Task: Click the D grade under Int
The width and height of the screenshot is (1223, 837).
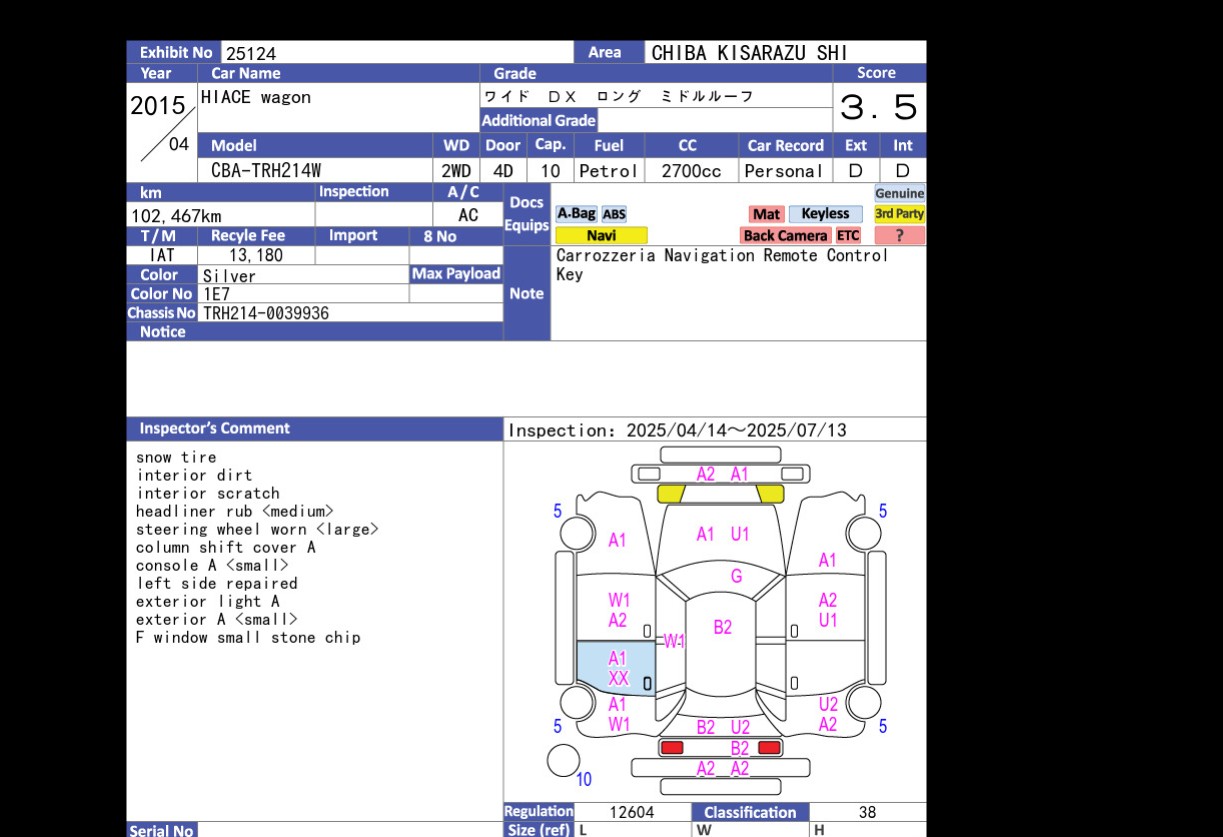Action: 902,171
